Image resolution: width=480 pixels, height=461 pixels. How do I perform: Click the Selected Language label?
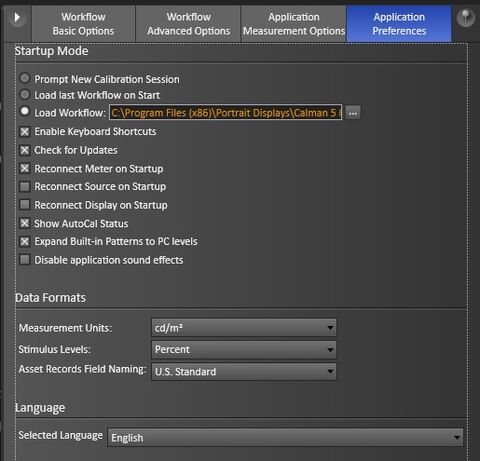pyautogui.click(x=61, y=435)
